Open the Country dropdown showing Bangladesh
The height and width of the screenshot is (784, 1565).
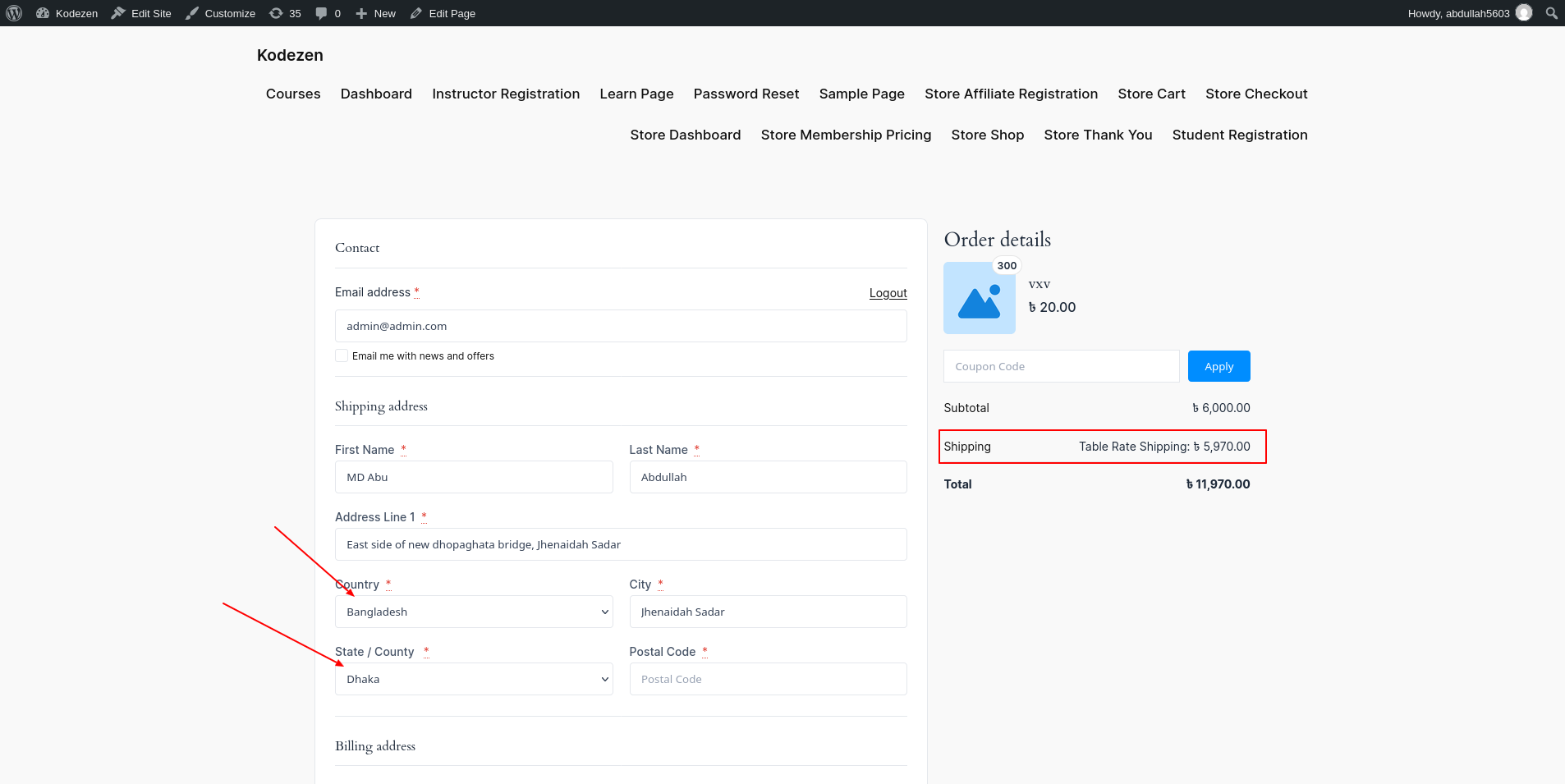point(474,612)
